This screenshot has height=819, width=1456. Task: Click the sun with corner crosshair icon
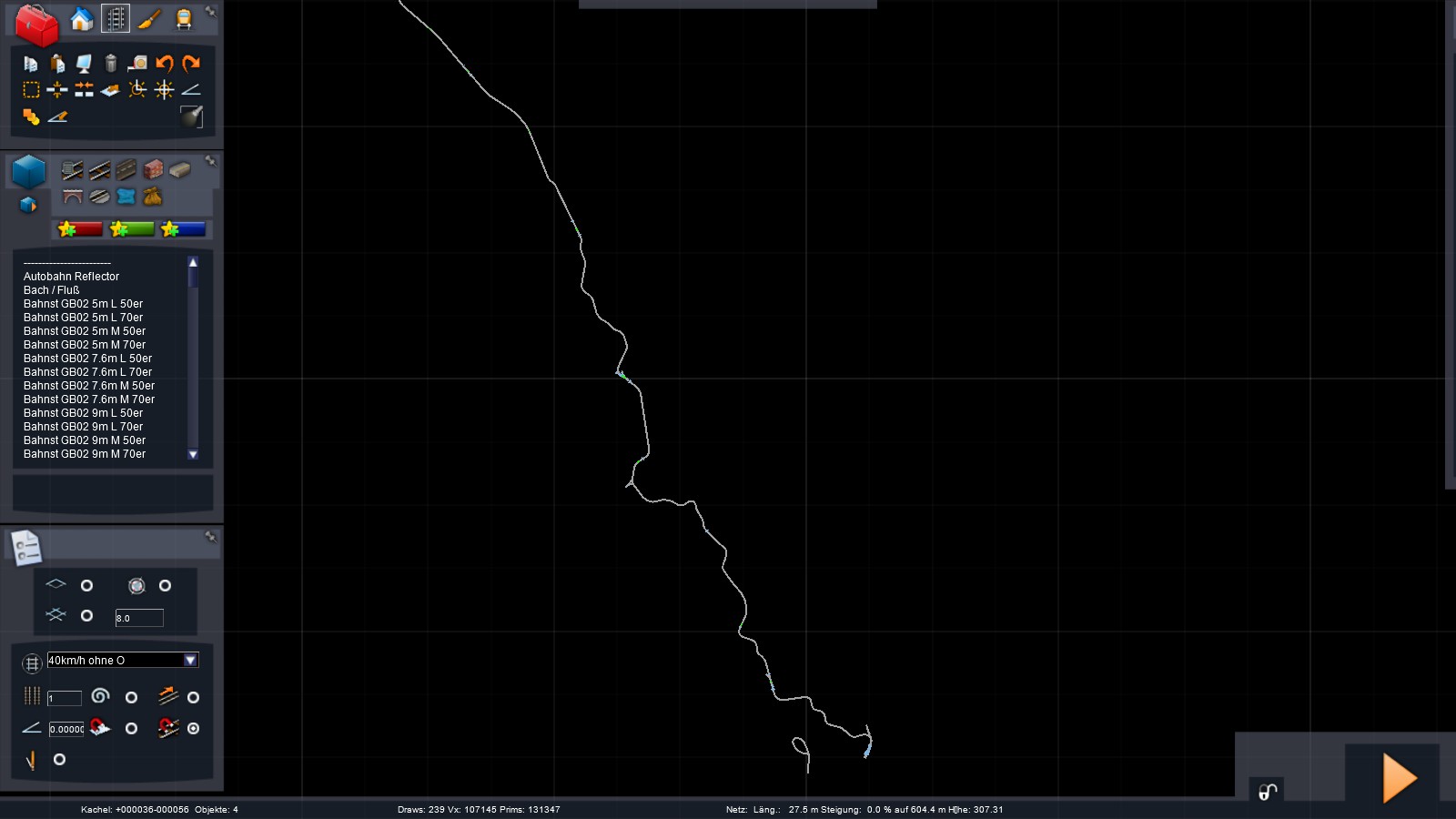point(137,89)
